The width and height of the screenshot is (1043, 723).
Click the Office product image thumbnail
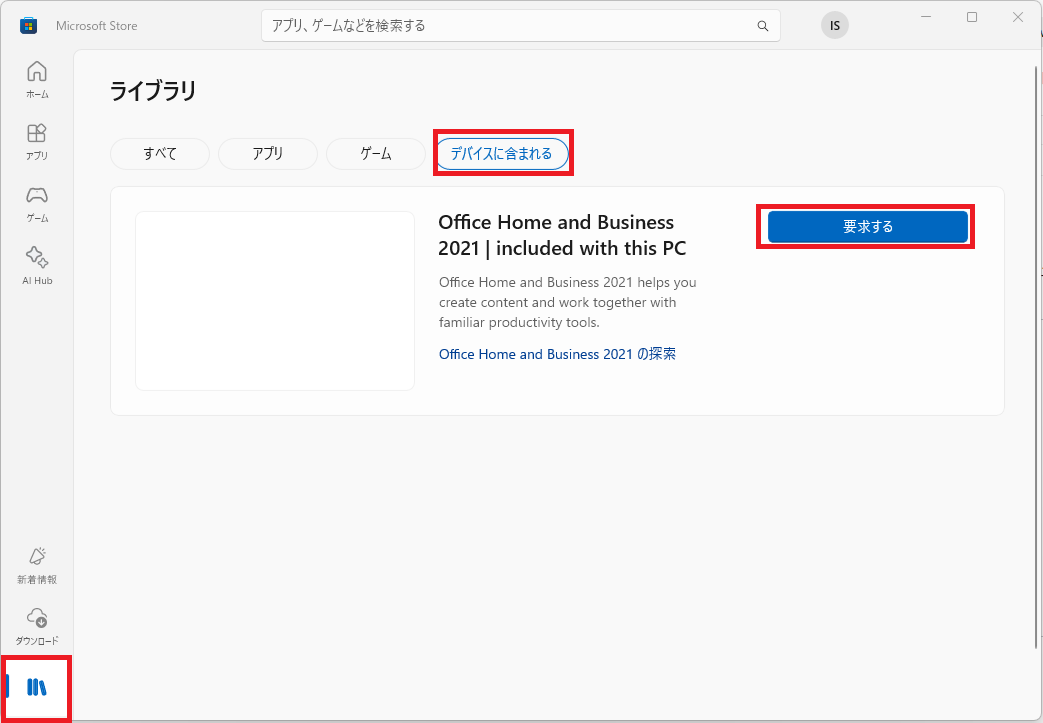tap(275, 301)
